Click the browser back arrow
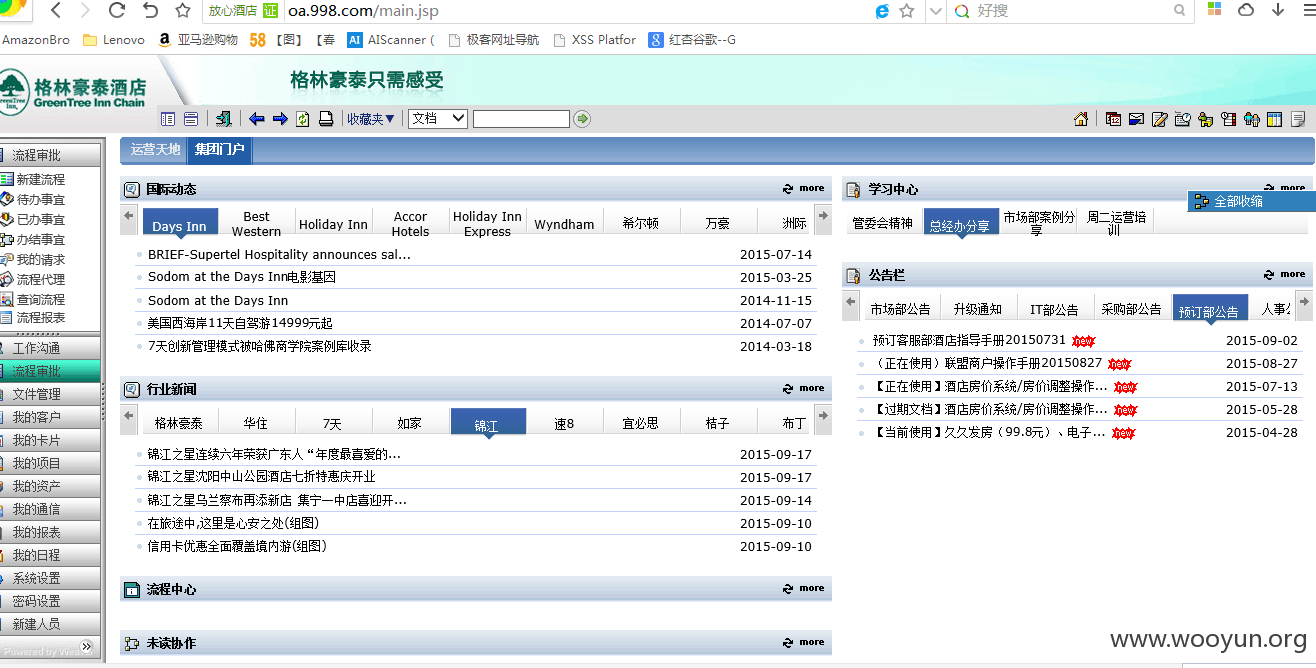The height and width of the screenshot is (668, 1316). tap(55, 11)
